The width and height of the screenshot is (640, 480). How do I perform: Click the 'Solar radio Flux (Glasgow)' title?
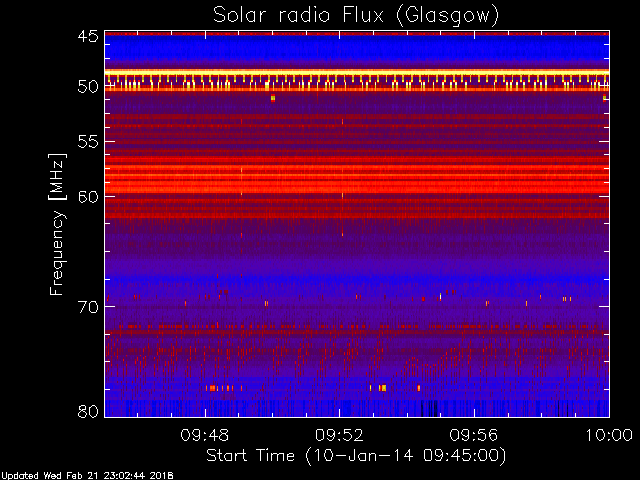(356, 16)
